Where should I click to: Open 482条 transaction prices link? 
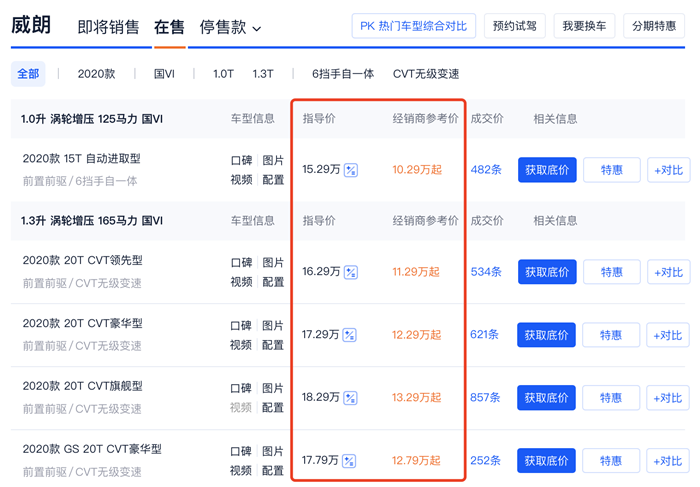click(486, 170)
